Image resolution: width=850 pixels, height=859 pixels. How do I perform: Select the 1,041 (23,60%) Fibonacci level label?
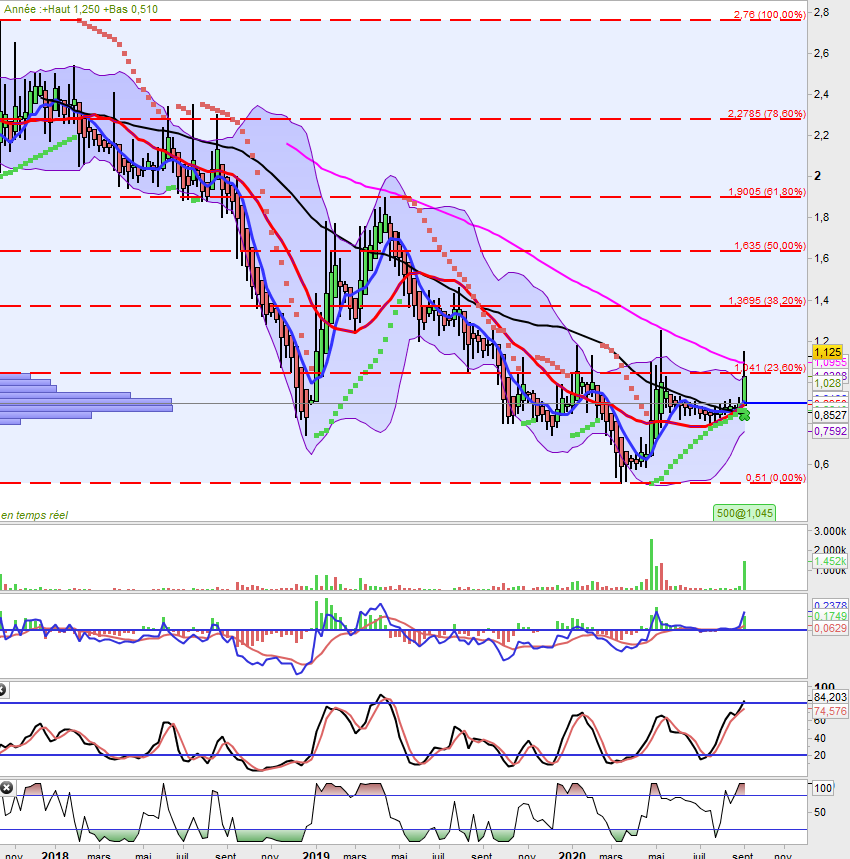click(x=769, y=368)
